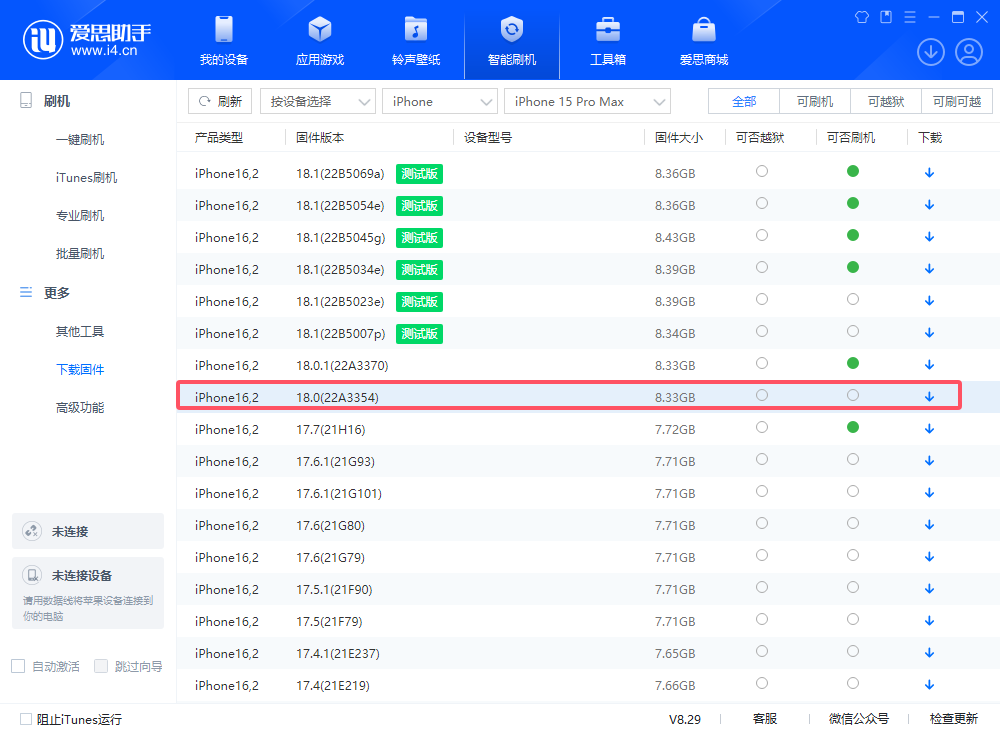The width and height of the screenshot is (1000, 734).
Task: Open the download manager circle icon
Action: point(930,51)
